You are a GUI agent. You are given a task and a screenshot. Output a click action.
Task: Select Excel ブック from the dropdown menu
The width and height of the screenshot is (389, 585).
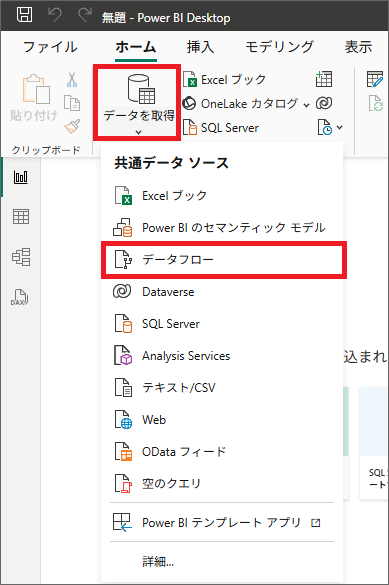[222, 195]
